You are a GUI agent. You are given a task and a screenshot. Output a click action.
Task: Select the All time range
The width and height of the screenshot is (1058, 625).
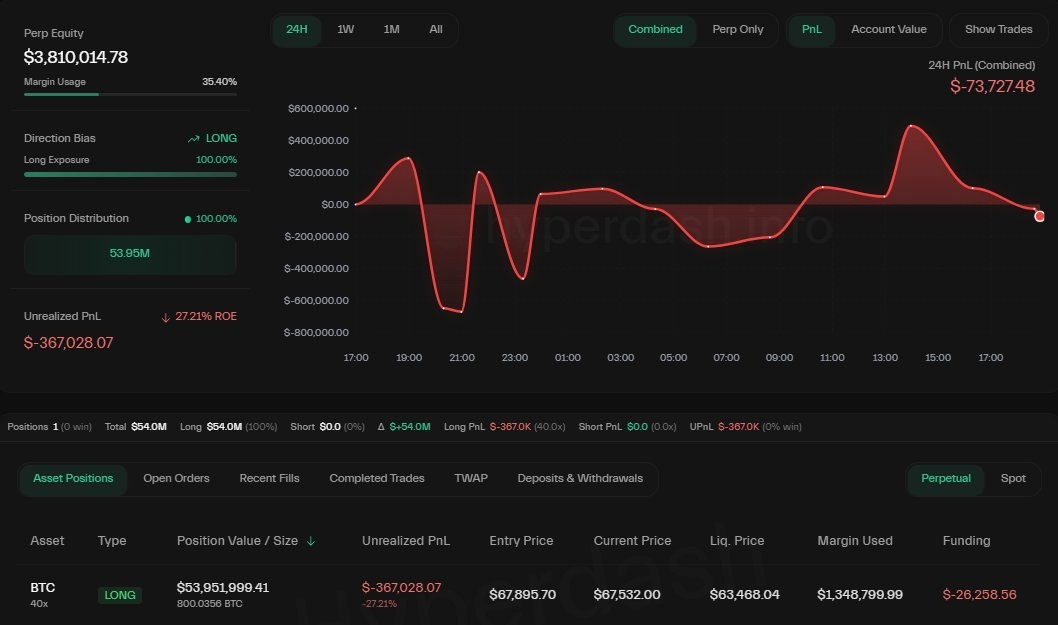tap(436, 30)
